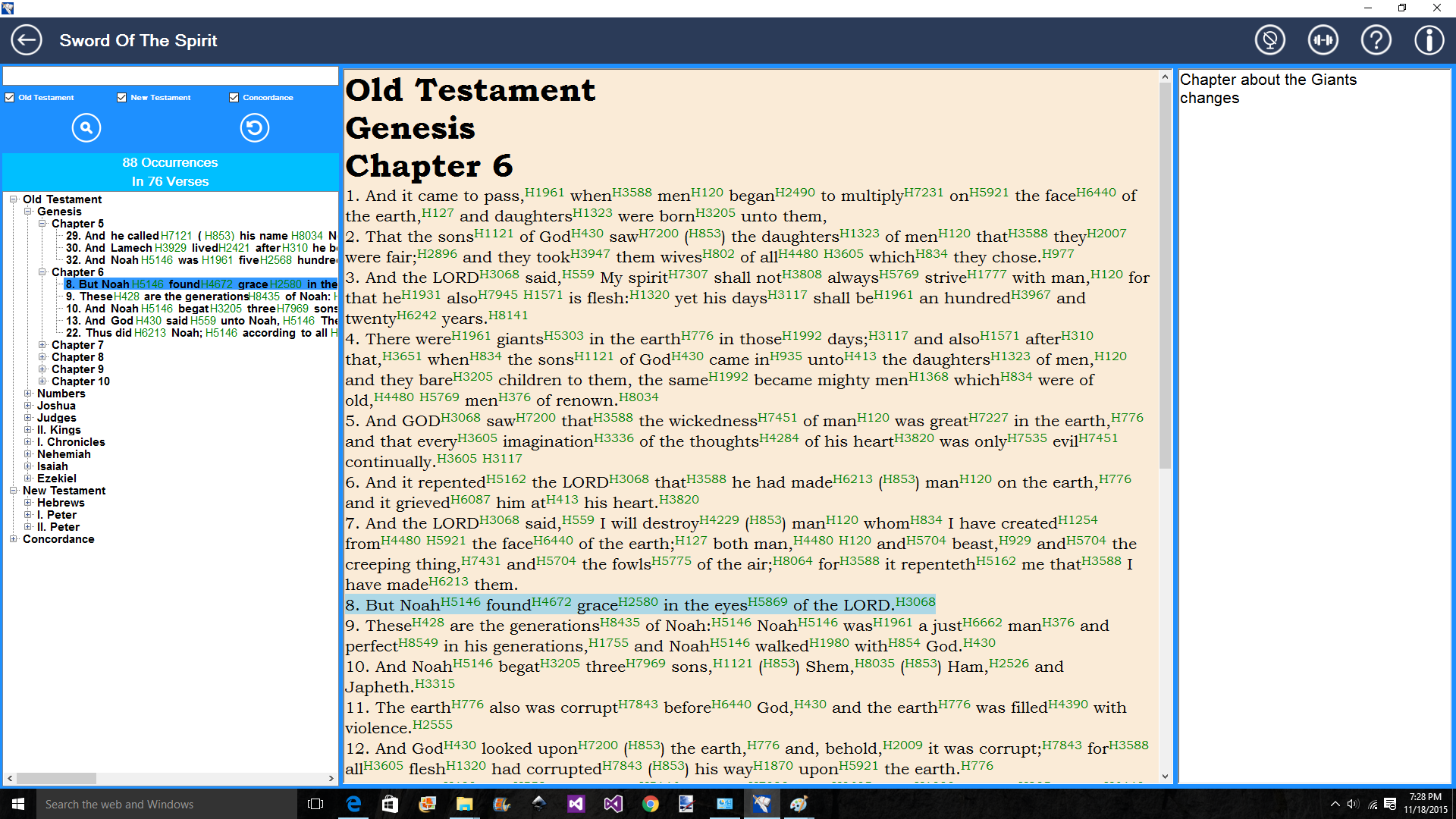The width and height of the screenshot is (1456, 819).
Task: Click Strong's number H5303 after giants
Action: point(563,336)
